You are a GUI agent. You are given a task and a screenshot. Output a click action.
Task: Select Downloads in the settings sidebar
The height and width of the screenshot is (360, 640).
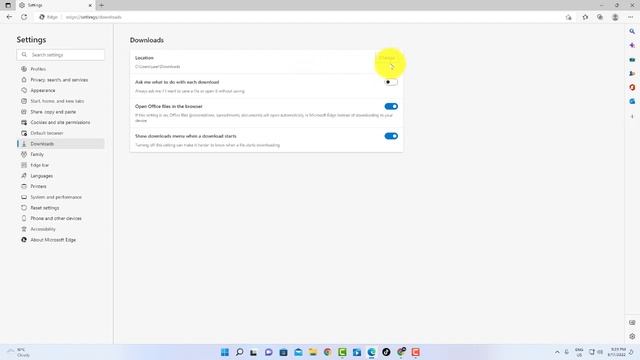(x=60, y=144)
